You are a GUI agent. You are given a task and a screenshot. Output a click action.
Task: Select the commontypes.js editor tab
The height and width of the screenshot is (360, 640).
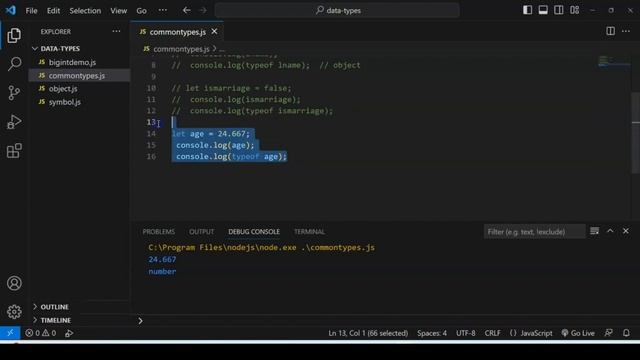[177, 32]
